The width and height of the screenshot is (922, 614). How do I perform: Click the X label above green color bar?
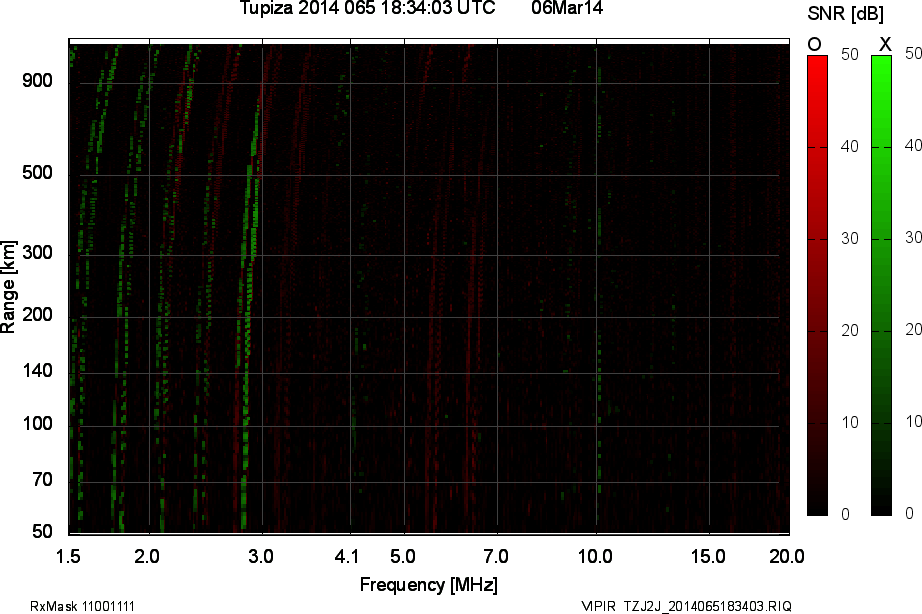(x=884, y=43)
